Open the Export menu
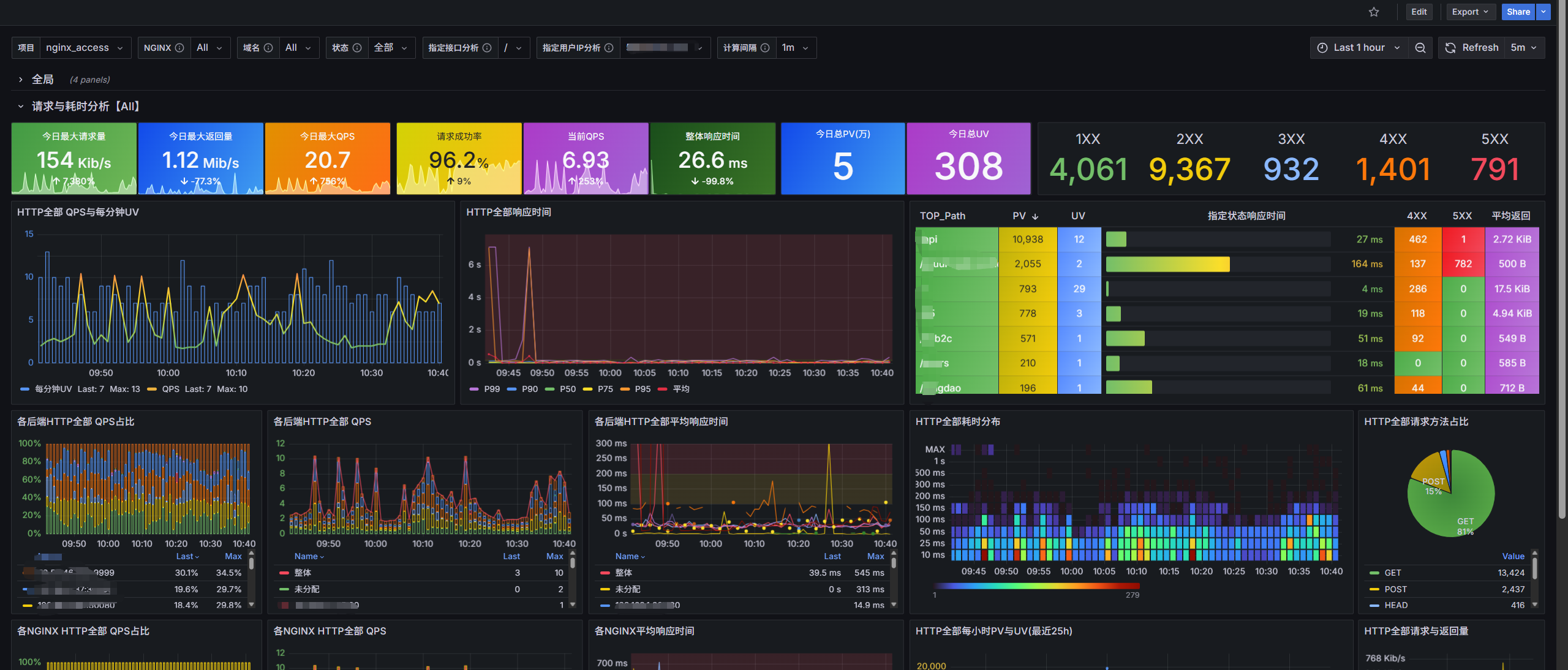This screenshot has width=1568, height=670. pyautogui.click(x=1470, y=12)
